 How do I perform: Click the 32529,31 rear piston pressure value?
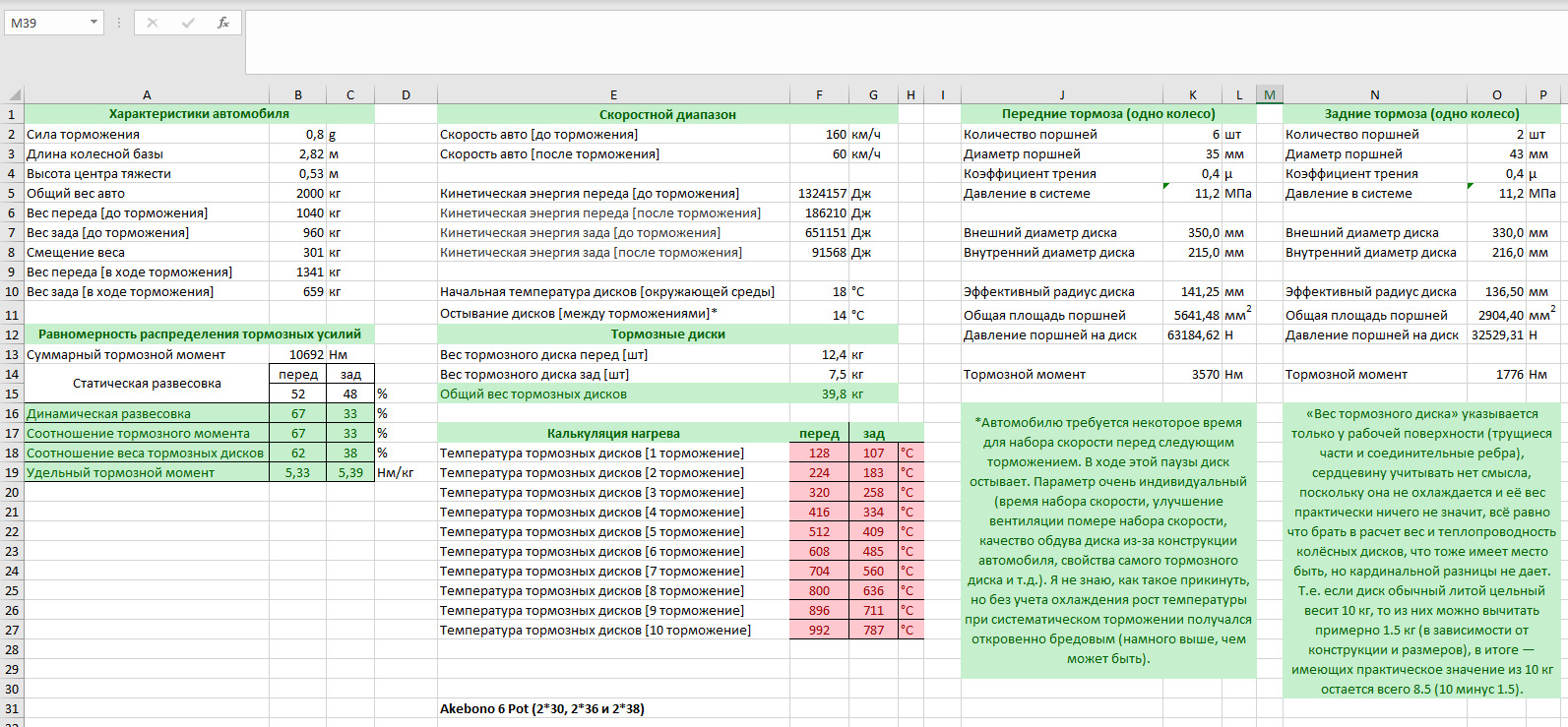[x=1496, y=334]
